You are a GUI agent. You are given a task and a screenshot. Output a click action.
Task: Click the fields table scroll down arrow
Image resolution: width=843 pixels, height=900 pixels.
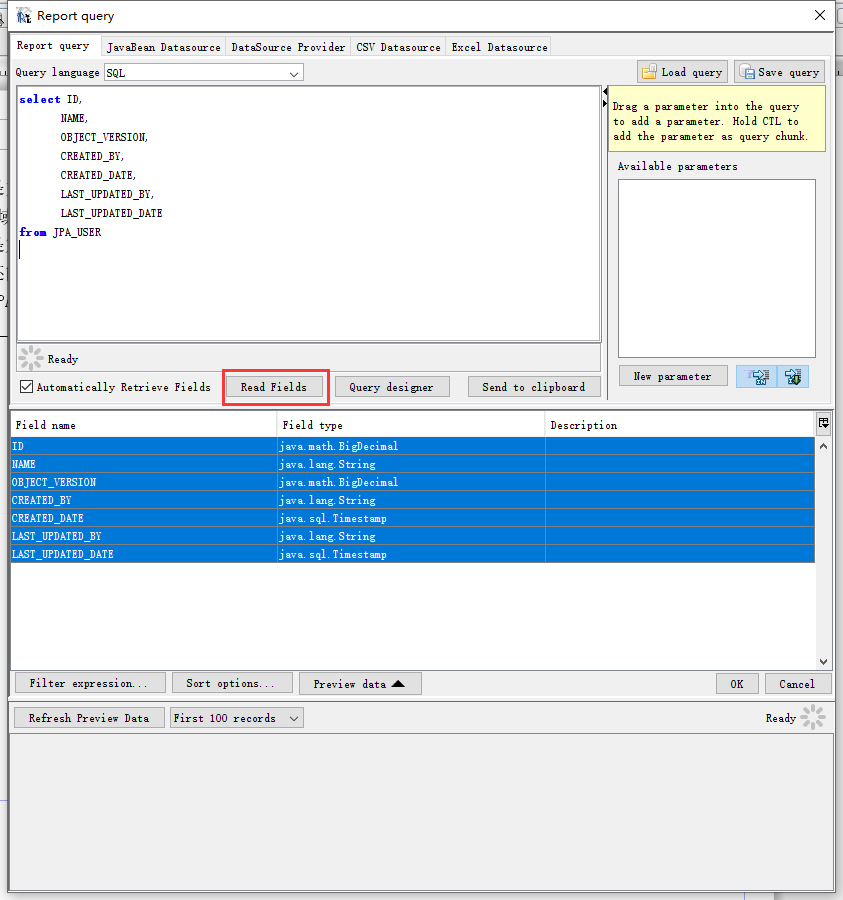pyautogui.click(x=823, y=661)
